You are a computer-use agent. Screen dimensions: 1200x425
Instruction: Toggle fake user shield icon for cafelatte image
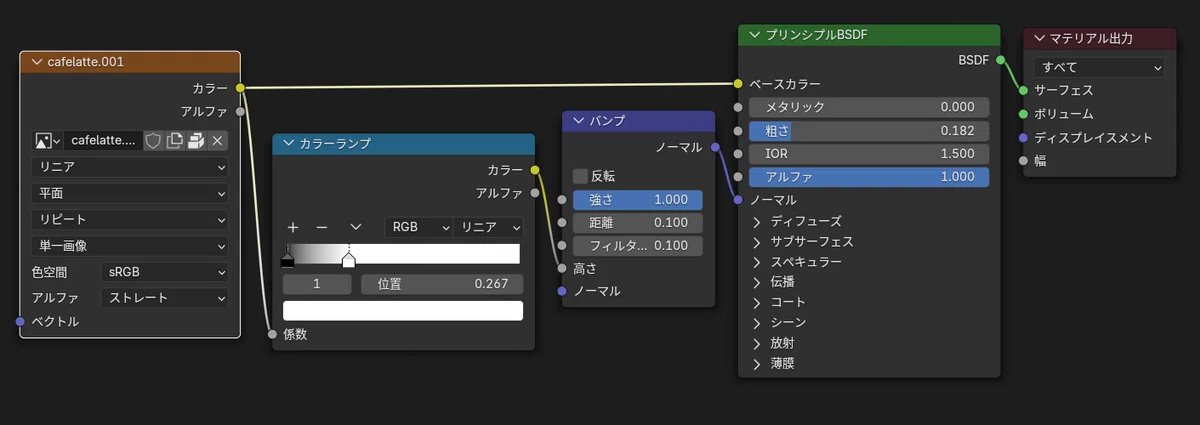153,141
